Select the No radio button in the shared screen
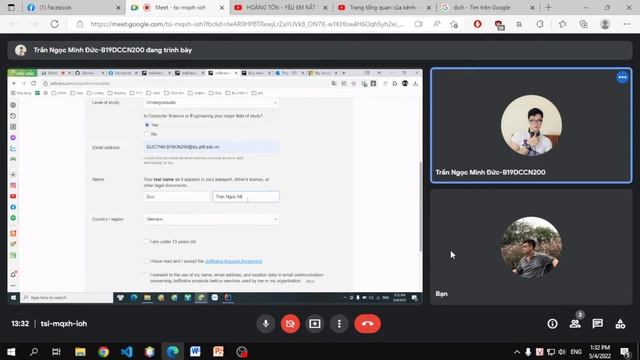This screenshot has width=640, height=360. pyautogui.click(x=147, y=134)
